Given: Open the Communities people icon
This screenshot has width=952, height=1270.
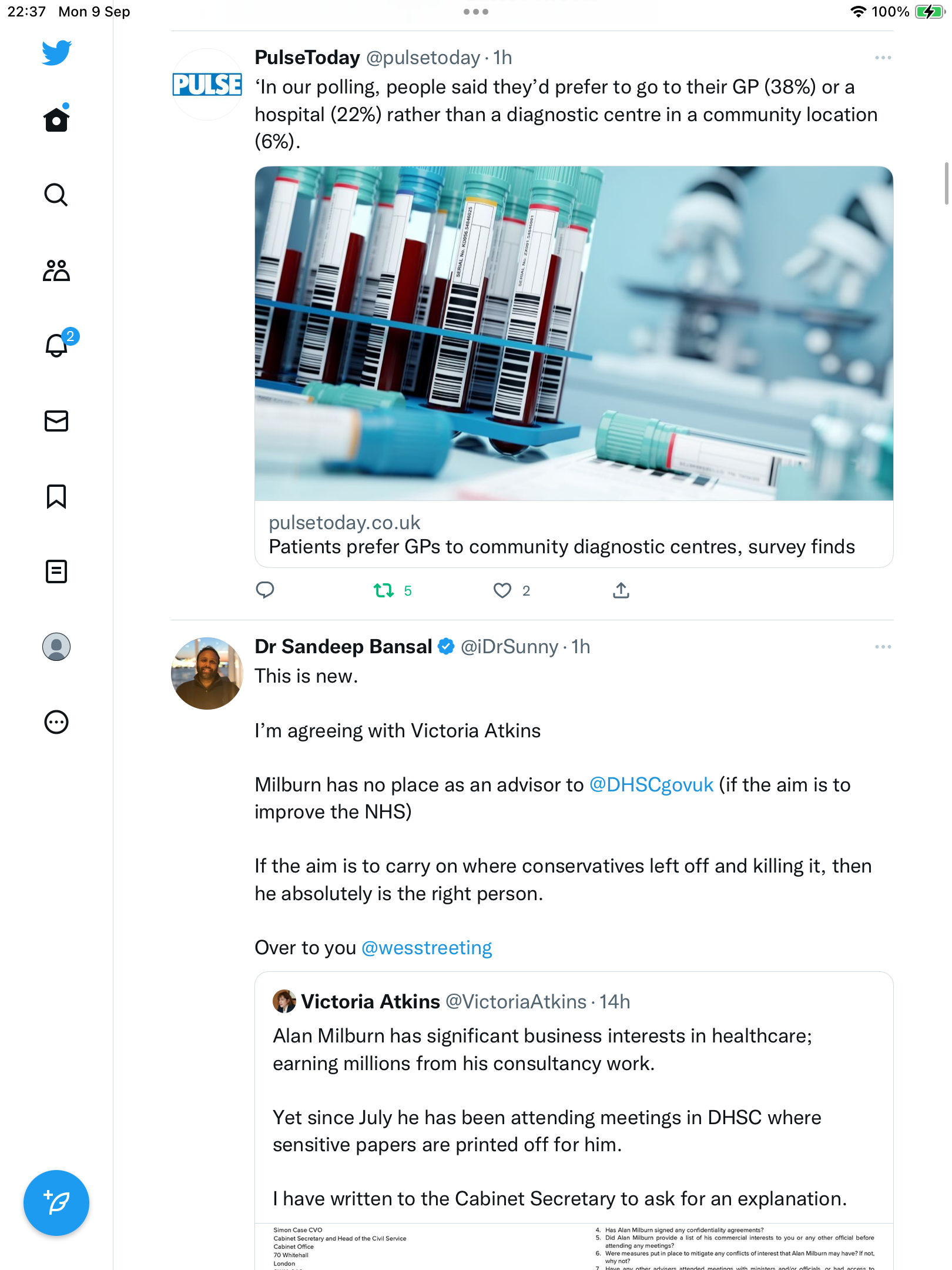Looking at the screenshot, I should tap(56, 270).
